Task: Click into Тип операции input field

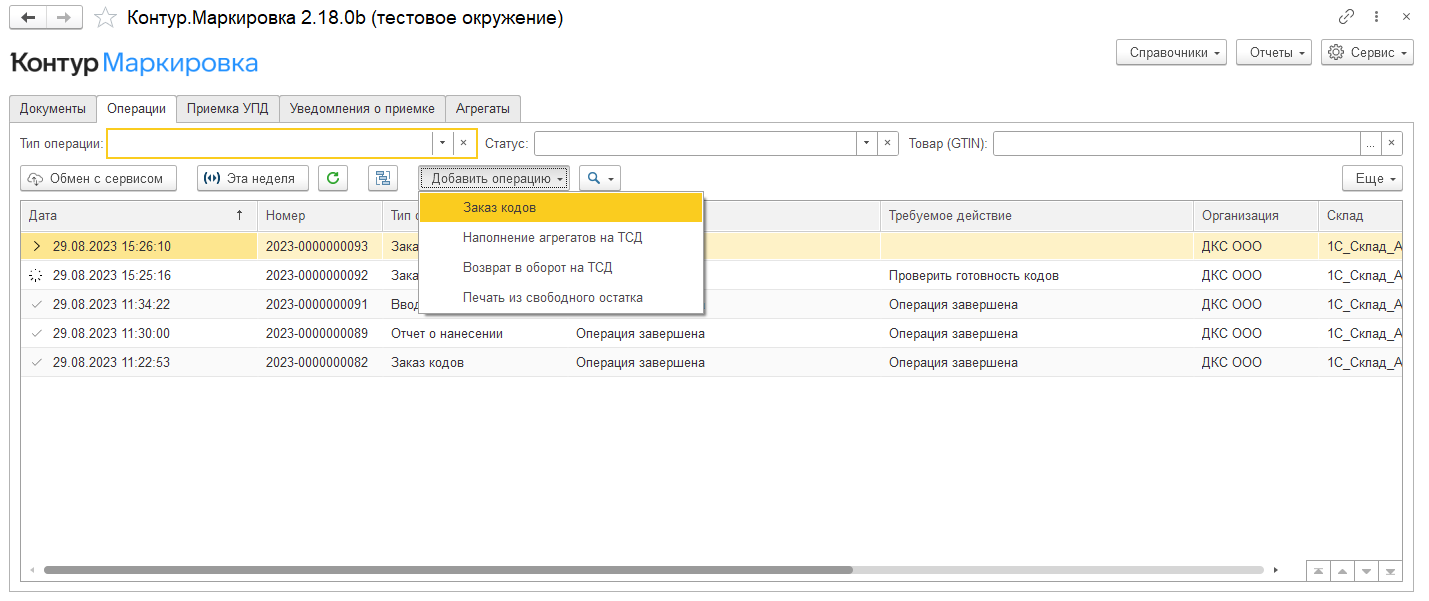Action: tap(270, 143)
